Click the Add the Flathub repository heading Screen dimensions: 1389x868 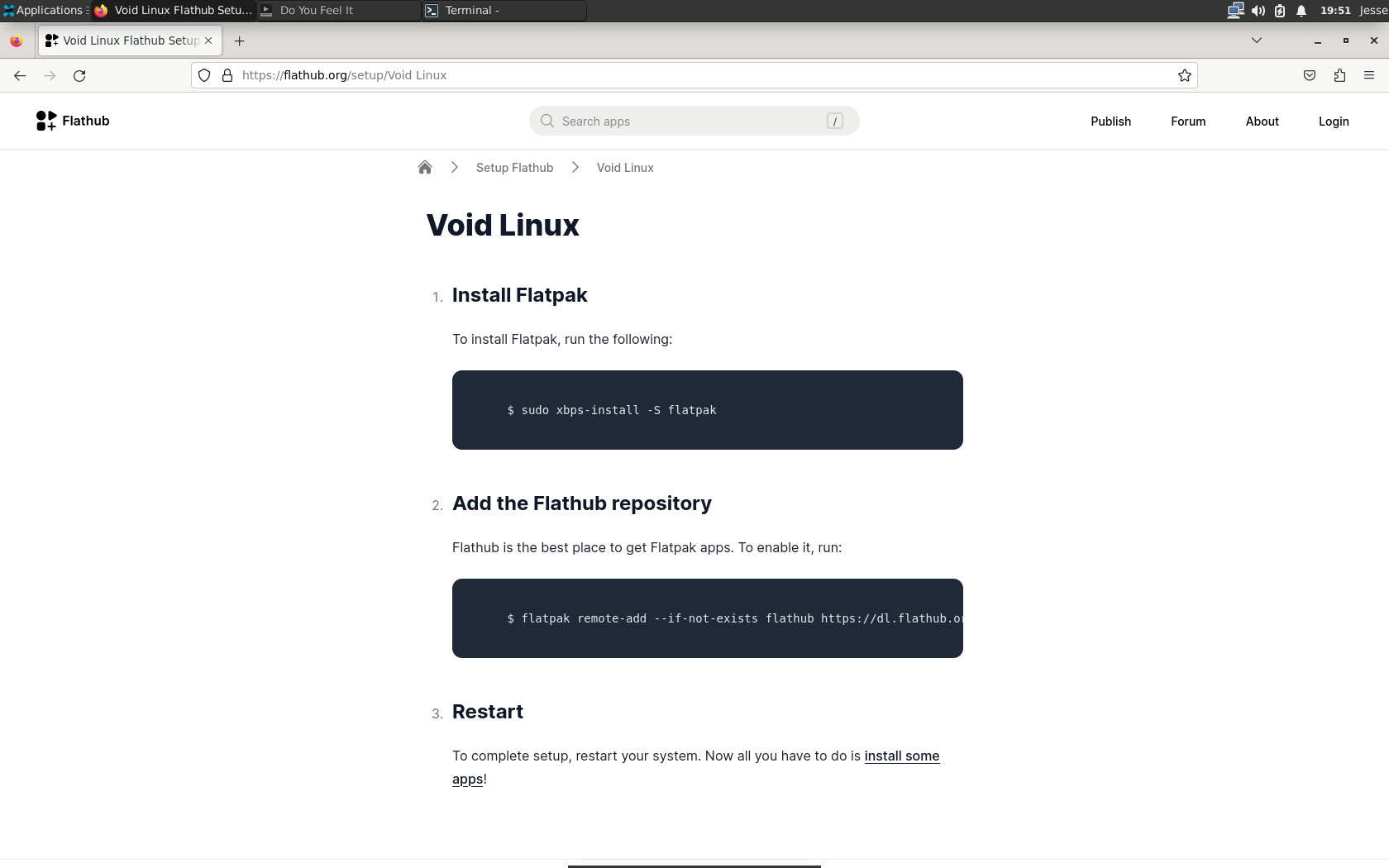[x=581, y=503]
